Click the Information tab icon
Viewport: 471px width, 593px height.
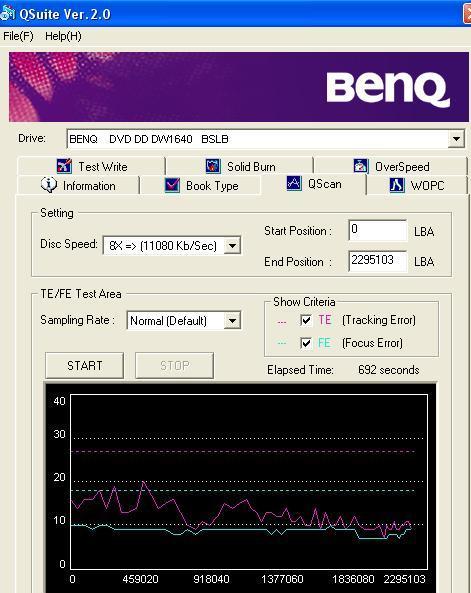(x=49, y=185)
